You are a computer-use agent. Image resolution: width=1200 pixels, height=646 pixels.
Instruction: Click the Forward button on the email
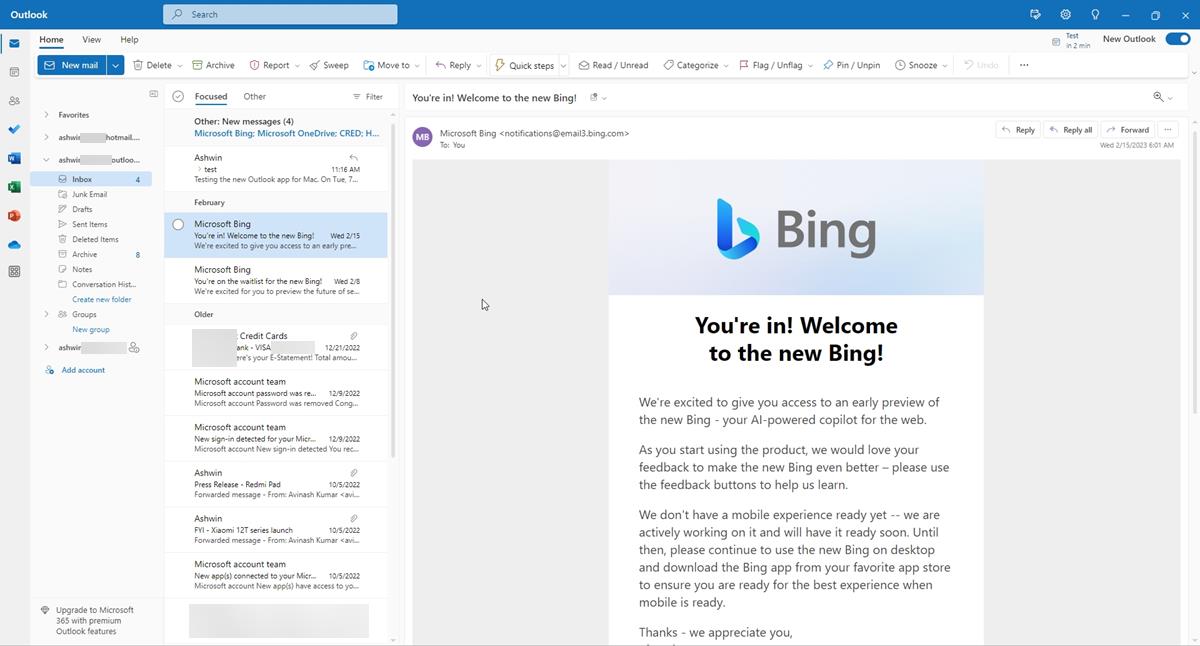coord(1127,129)
